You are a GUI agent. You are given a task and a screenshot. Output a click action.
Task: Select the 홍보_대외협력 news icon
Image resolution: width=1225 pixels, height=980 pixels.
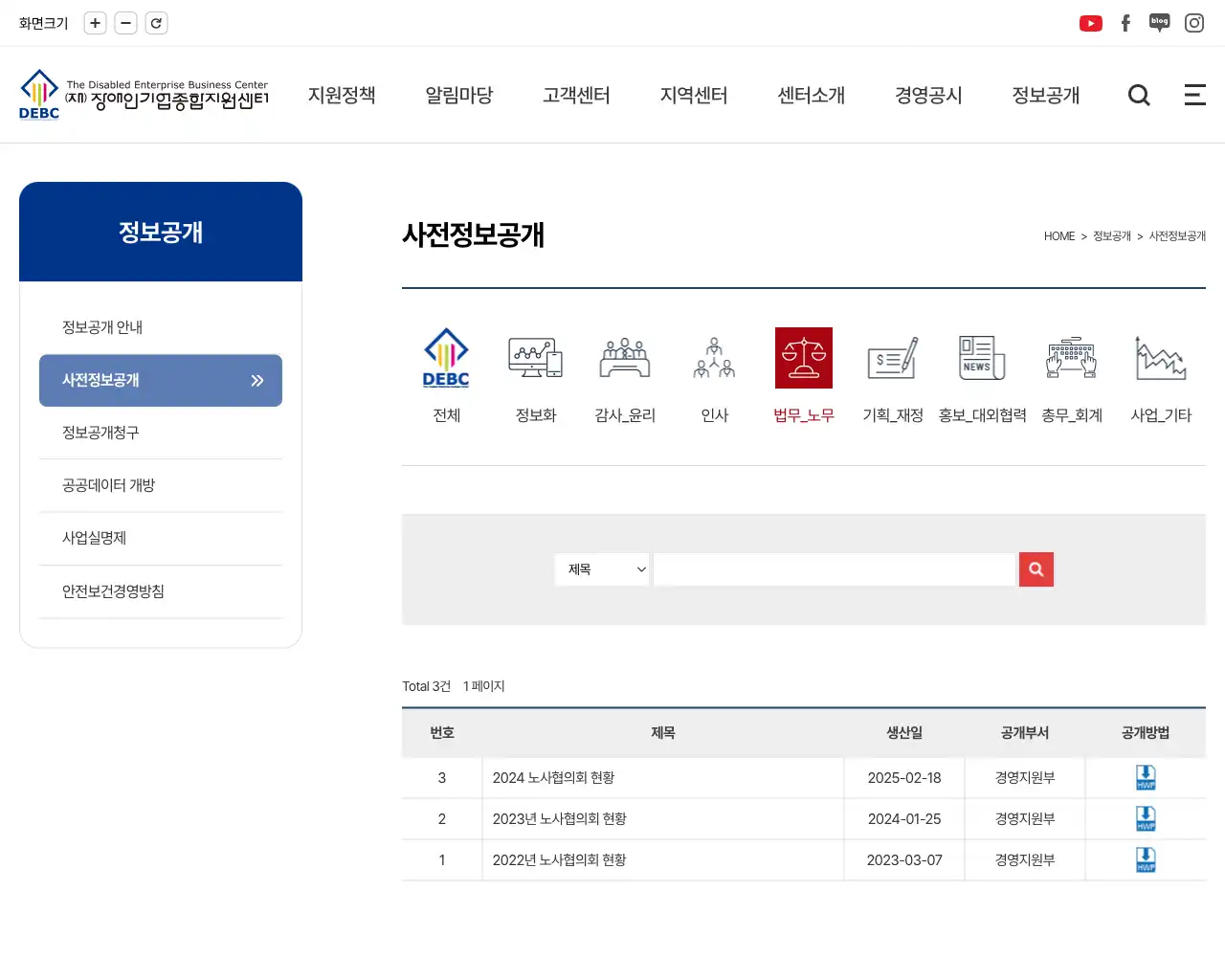[983, 358]
